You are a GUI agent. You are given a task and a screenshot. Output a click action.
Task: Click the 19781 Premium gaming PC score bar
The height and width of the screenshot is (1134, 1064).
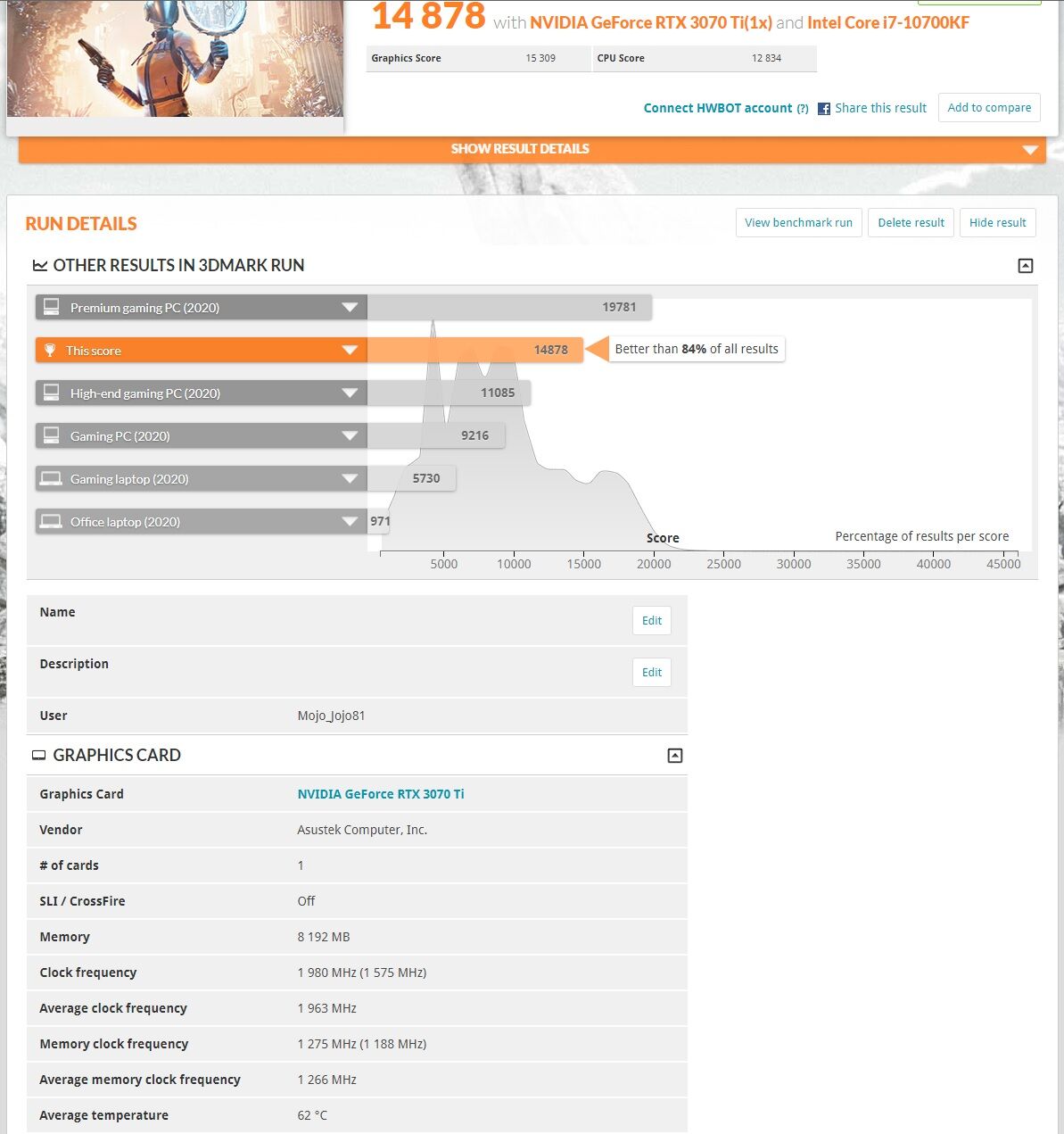tap(509, 308)
